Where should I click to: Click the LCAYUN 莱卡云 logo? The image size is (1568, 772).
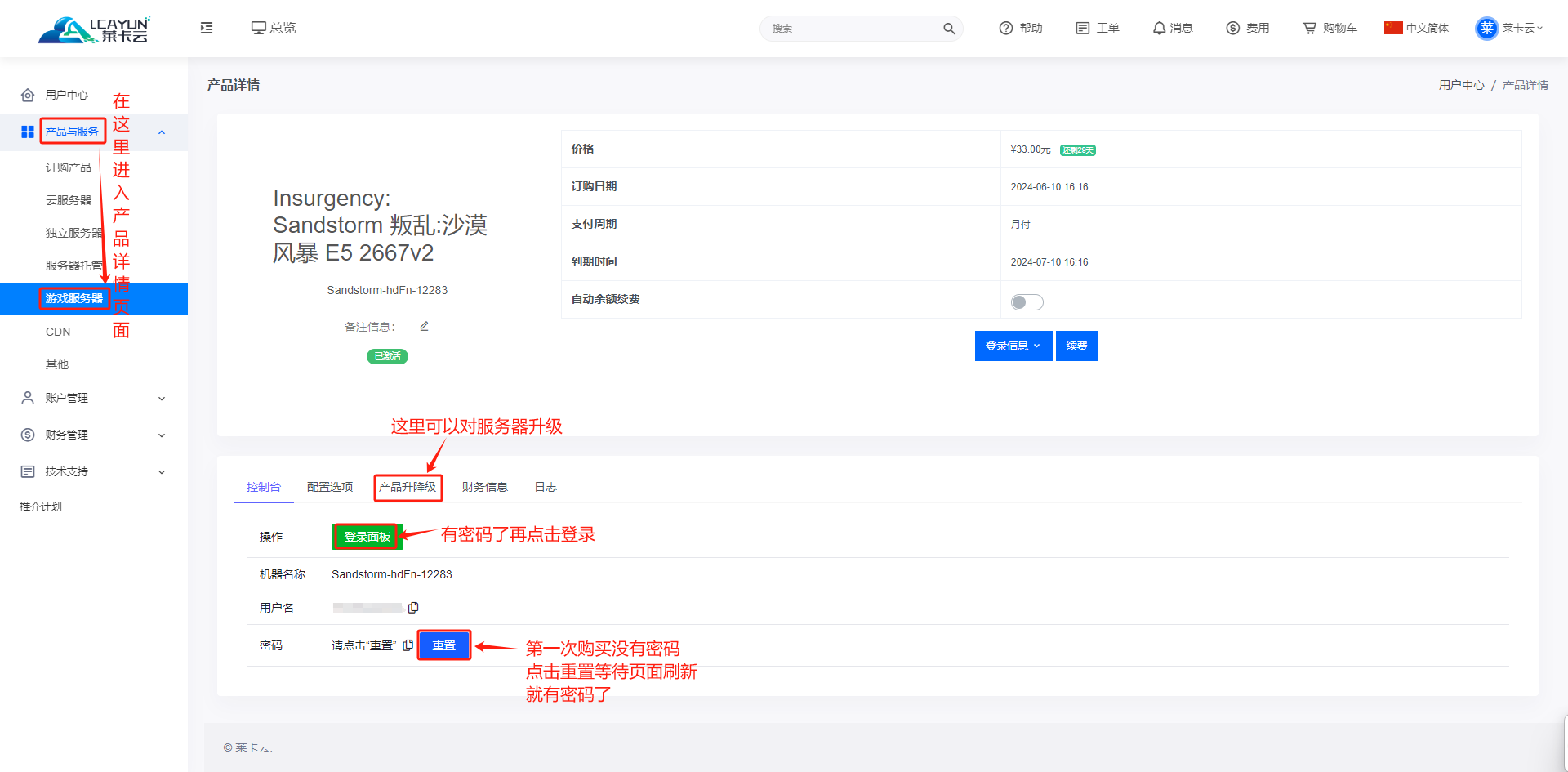click(94, 29)
